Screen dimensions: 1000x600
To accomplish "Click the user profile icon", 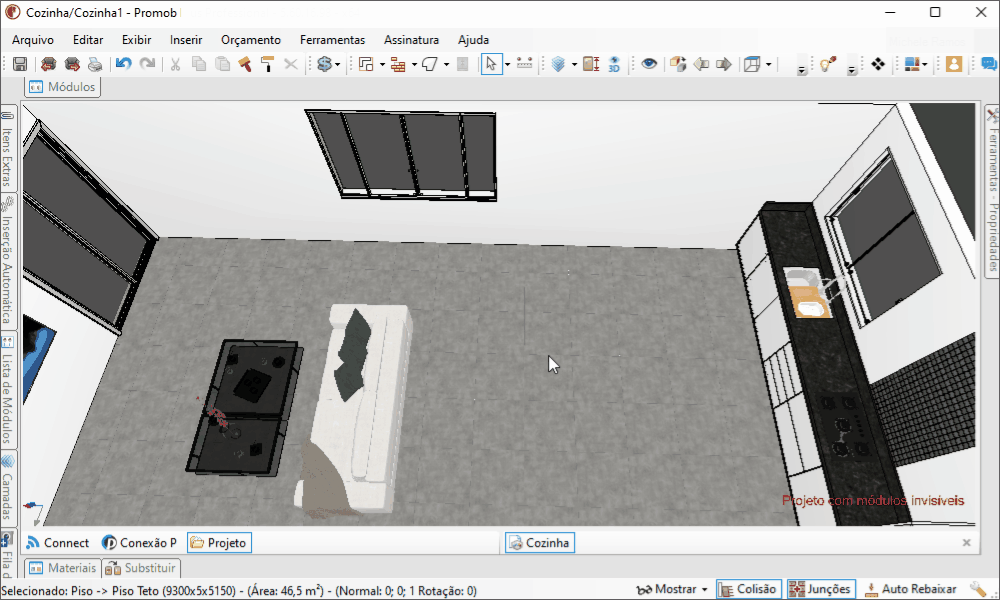I will coord(953,64).
